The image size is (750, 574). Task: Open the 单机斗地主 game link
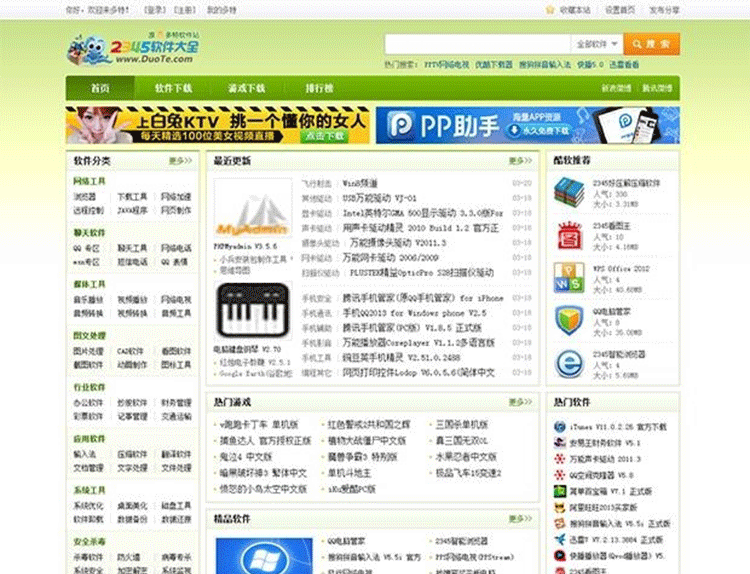(x=349, y=473)
